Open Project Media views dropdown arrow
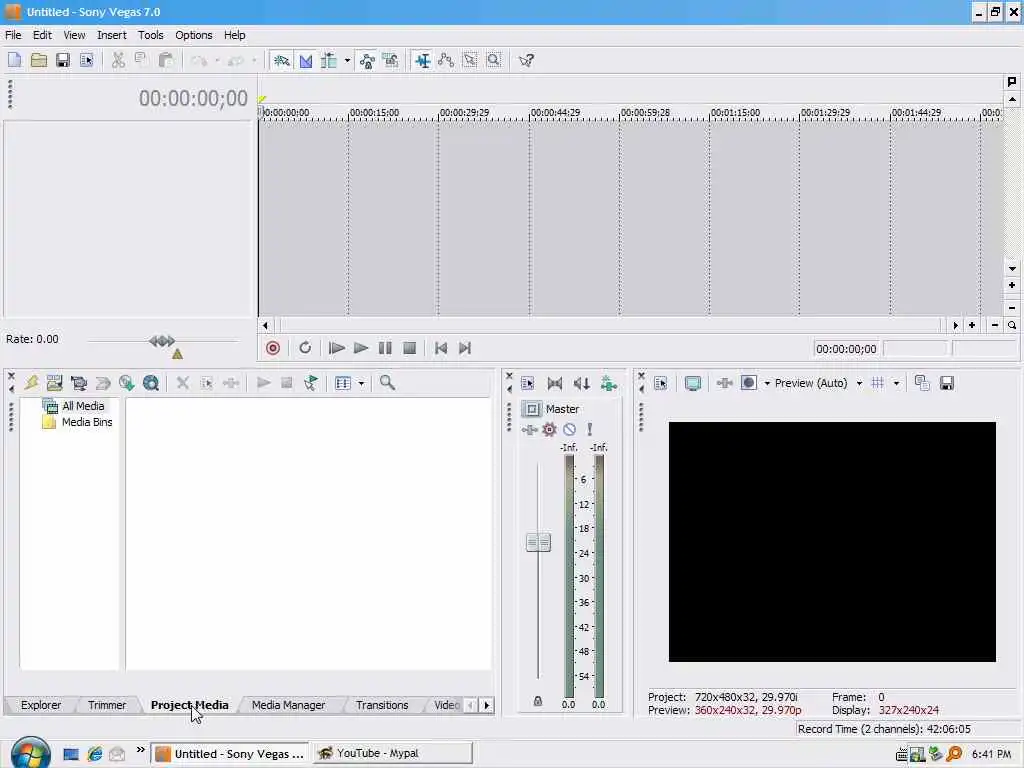This screenshot has width=1024, height=768. (361, 383)
